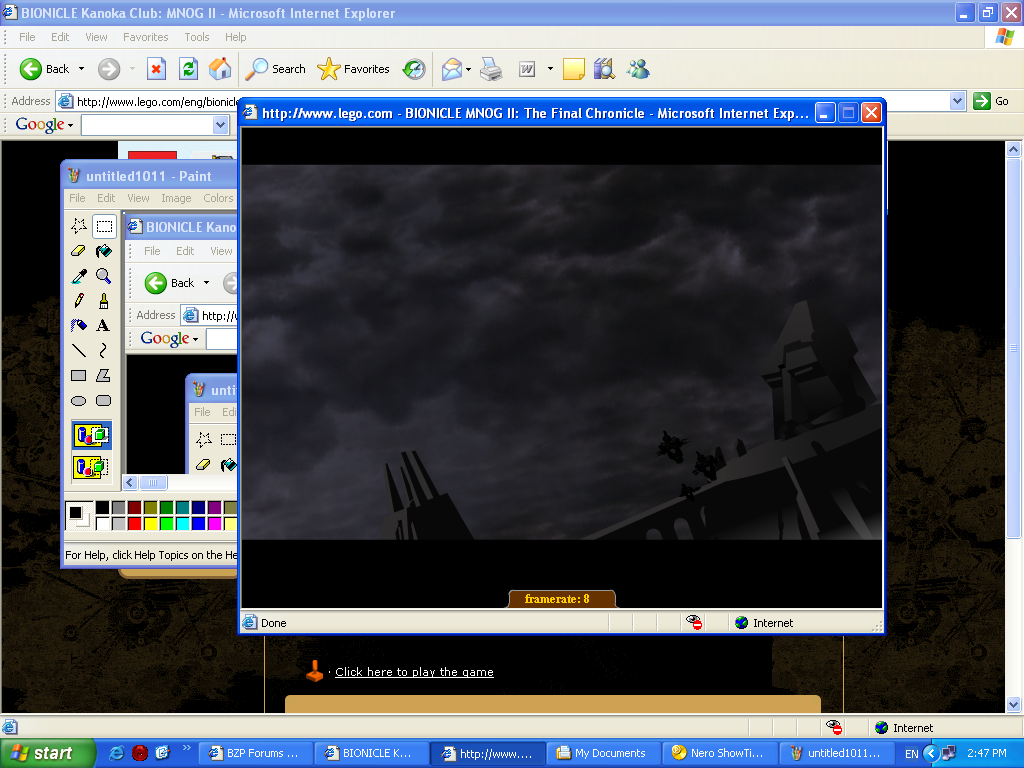Click the Mail icon in IE toolbar
This screenshot has height=768, width=1024.
pyautogui.click(x=452, y=69)
